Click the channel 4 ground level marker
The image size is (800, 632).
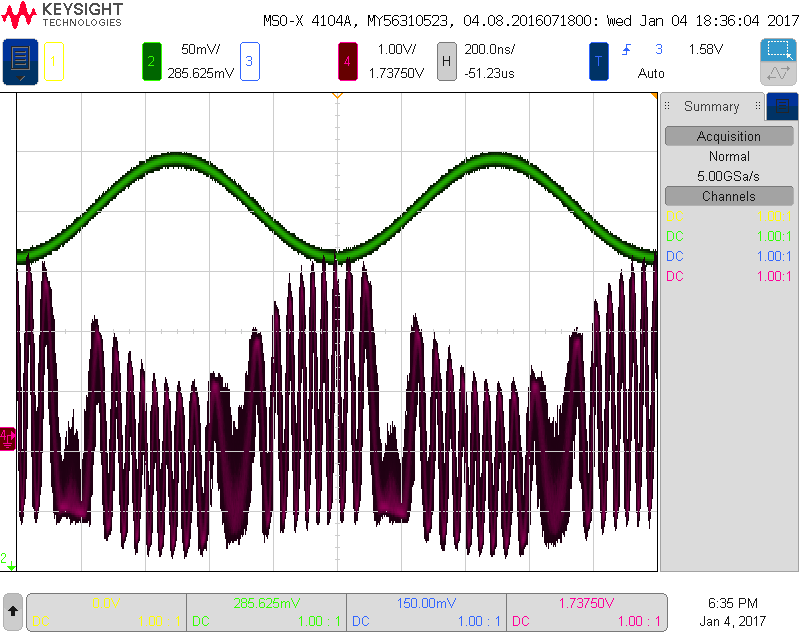pyautogui.click(x=8, y=440)
